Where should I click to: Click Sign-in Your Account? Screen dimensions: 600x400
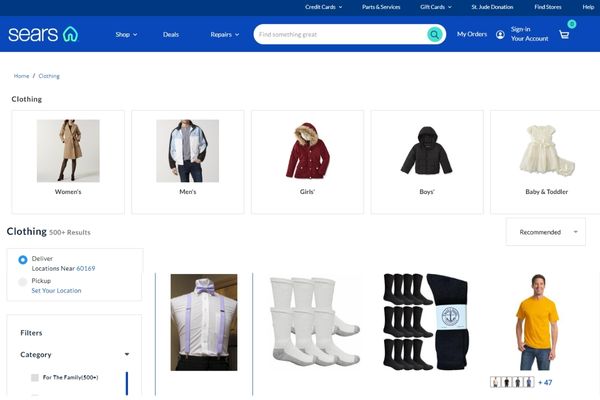click(529, 34)
